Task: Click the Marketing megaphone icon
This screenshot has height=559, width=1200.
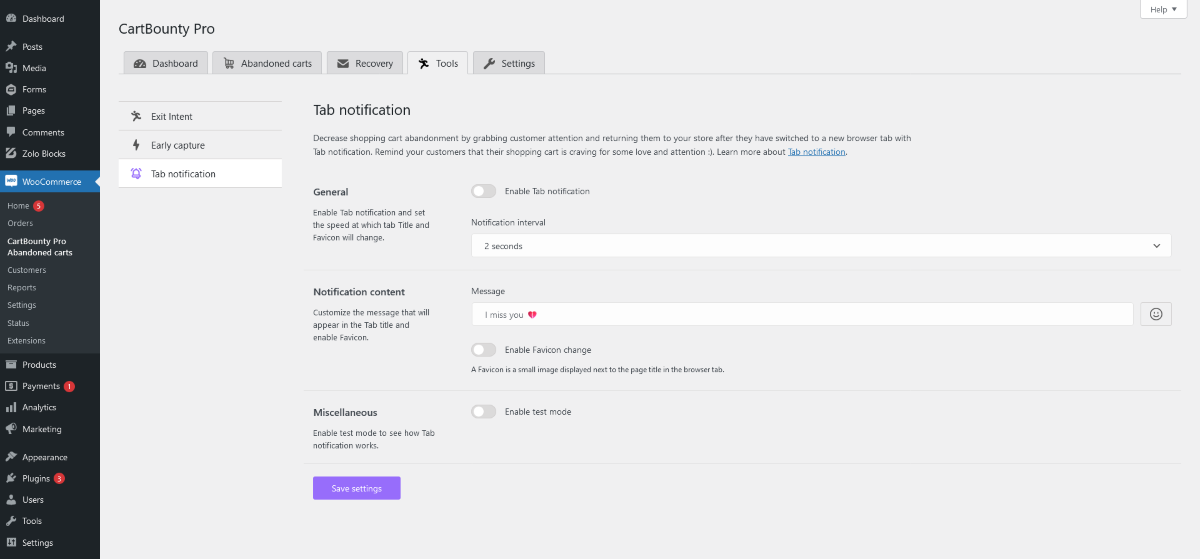Action: 10,428
